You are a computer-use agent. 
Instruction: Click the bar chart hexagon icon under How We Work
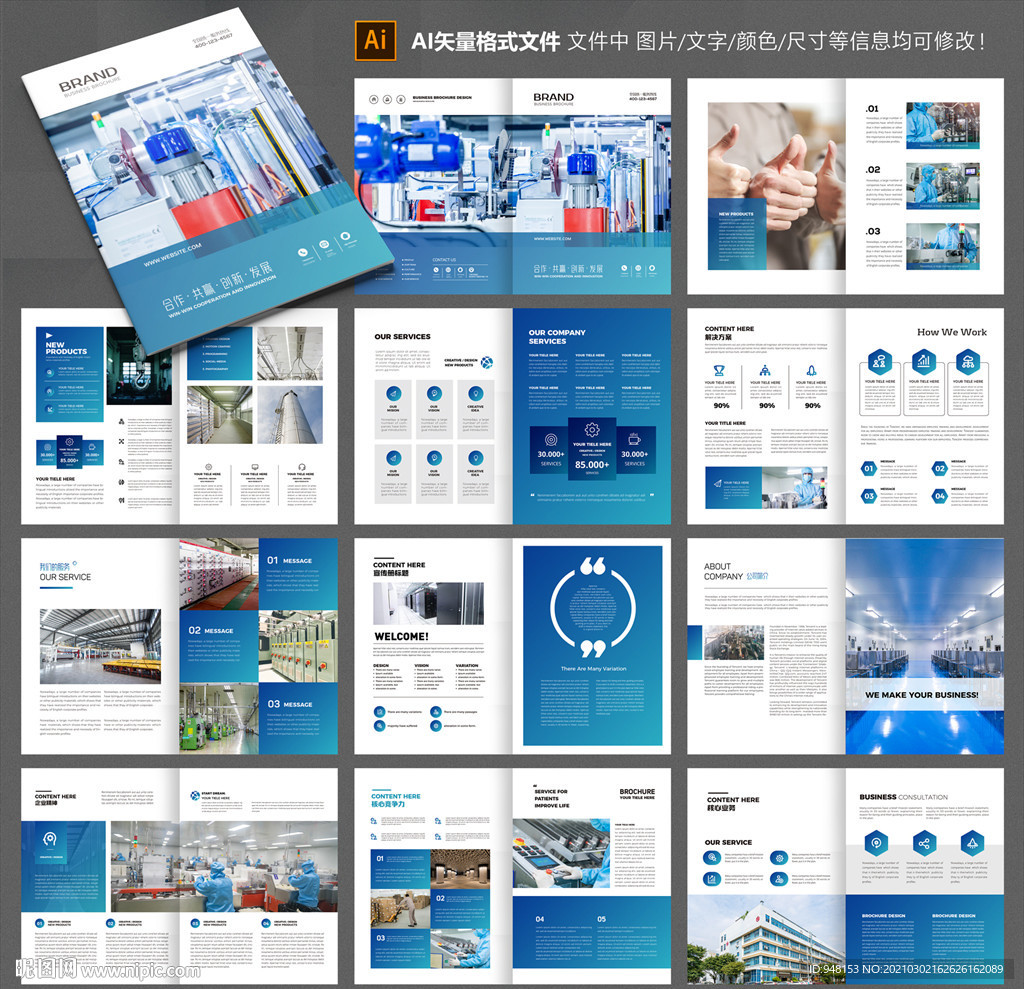click(923, 360)
